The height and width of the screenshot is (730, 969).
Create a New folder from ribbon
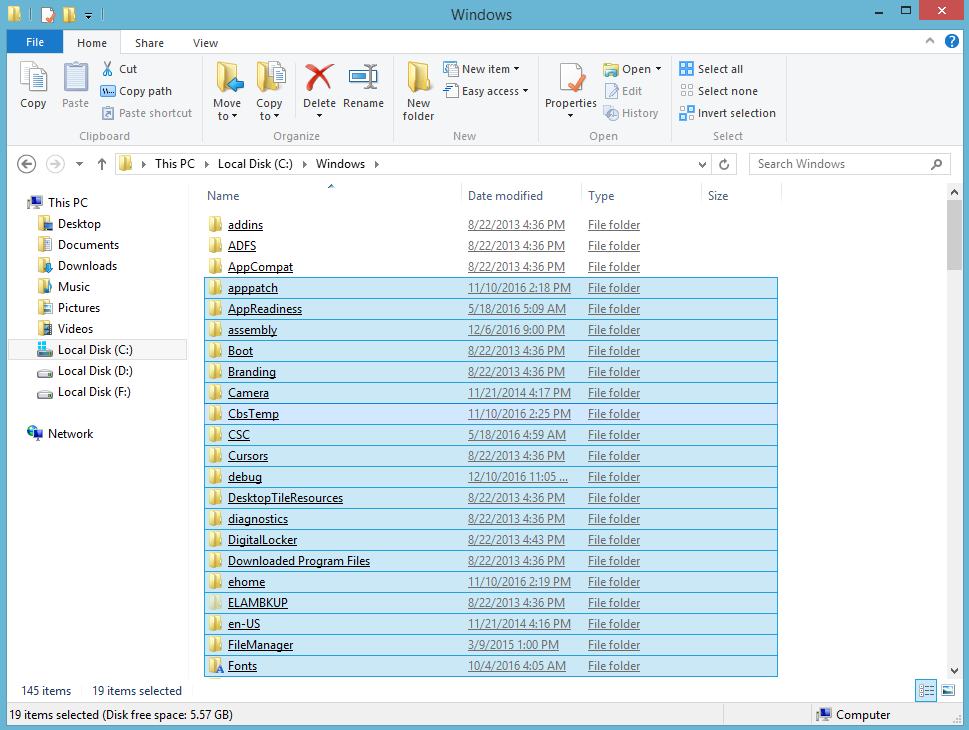(x=418, y=91)
